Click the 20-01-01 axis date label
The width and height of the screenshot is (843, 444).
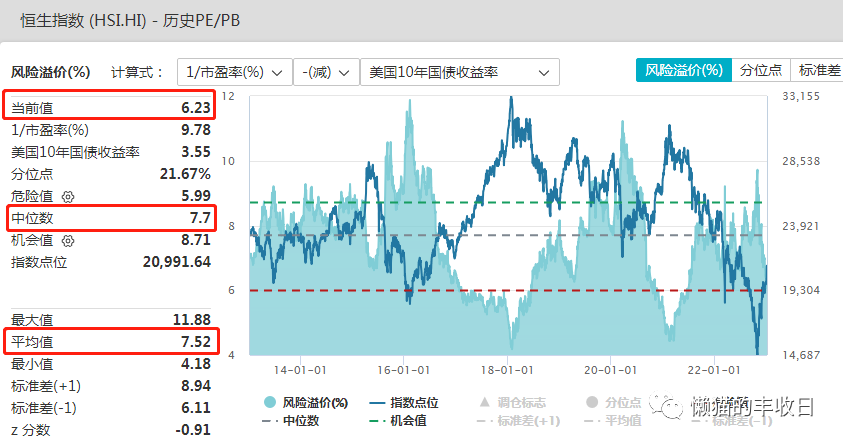click(x=610, y=370)
